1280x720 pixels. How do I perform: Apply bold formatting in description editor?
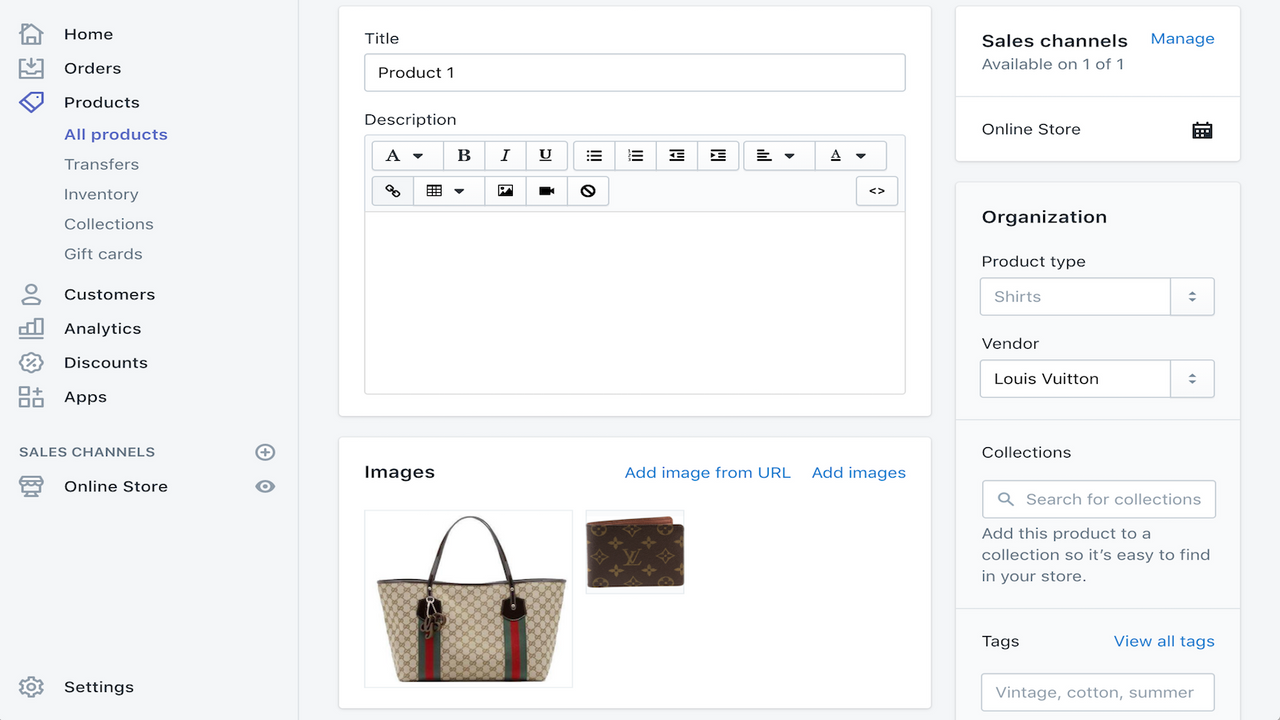click(x=464, y=155)
